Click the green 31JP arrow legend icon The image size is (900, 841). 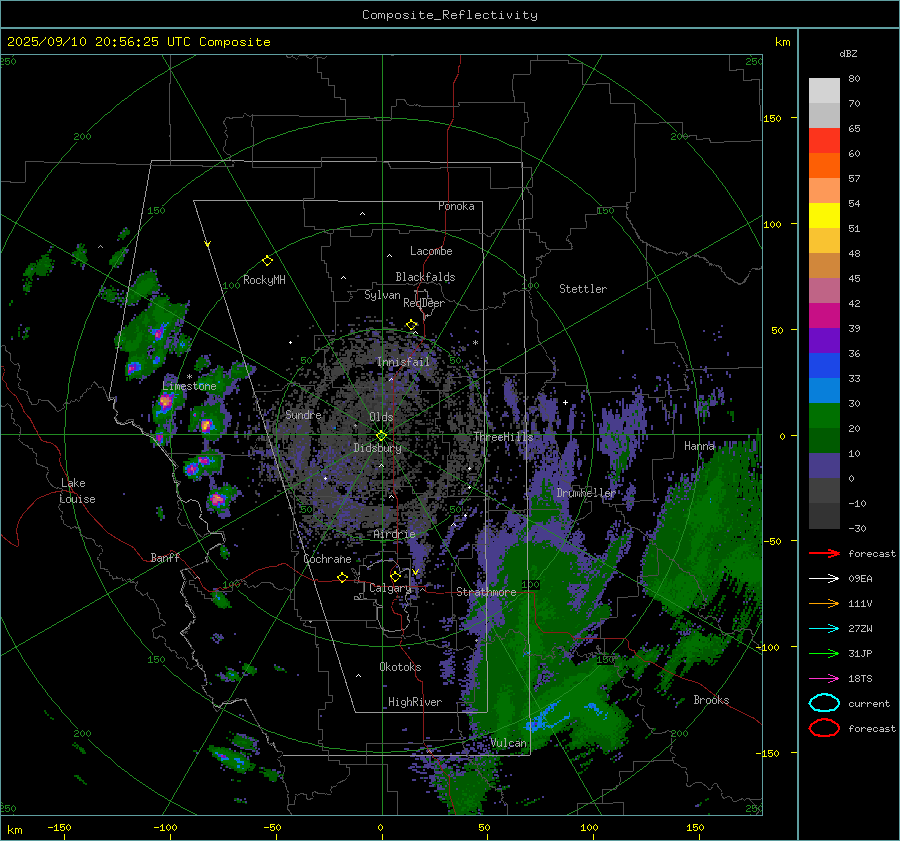[824, 653]
